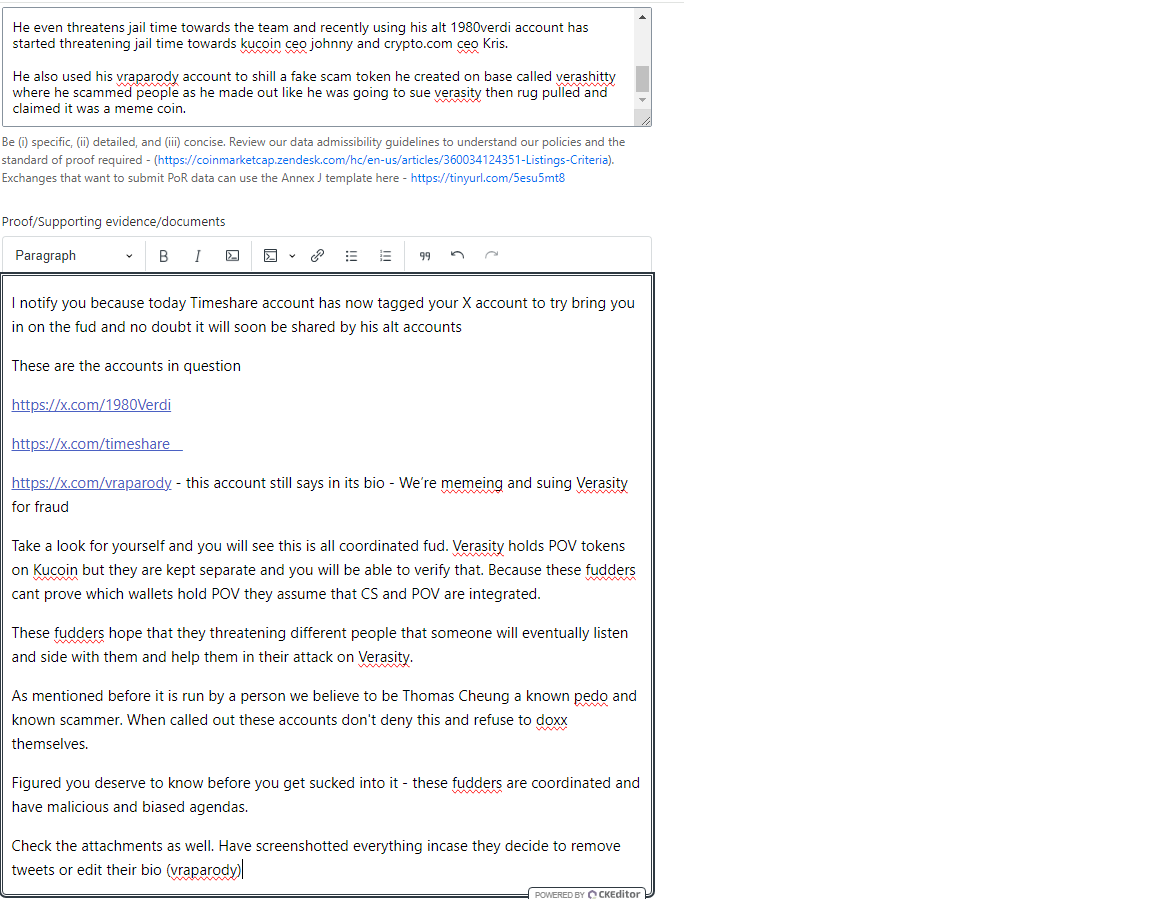
Task: Apply inline code formatting
Action: pyautogui.click(x=232, y=256)
